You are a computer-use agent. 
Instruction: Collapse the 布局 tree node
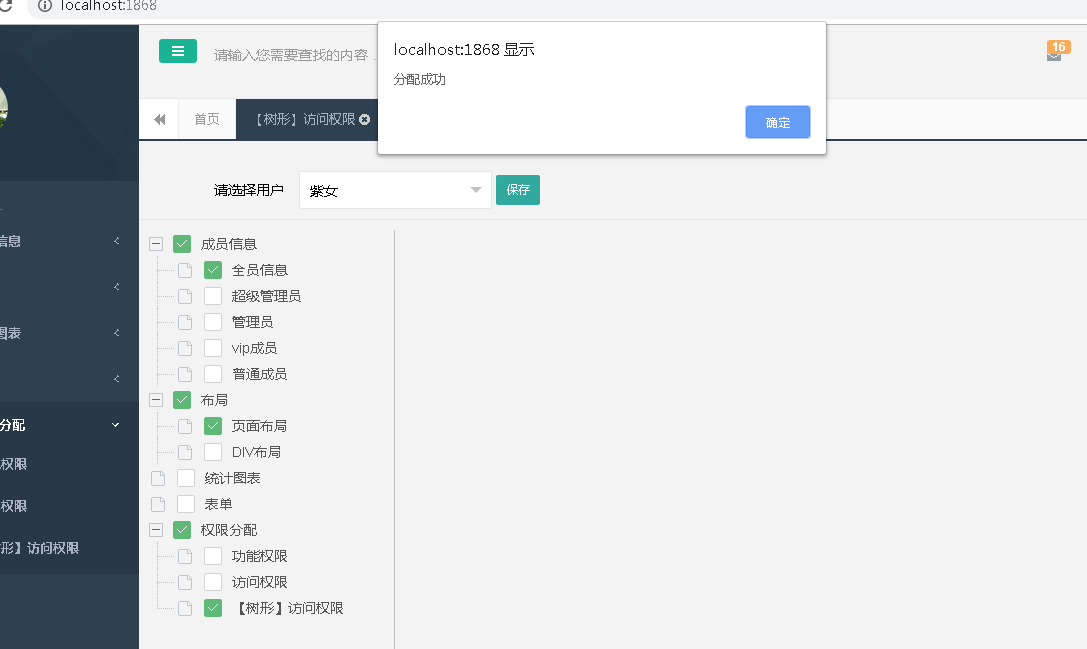[x=156, y=400]
